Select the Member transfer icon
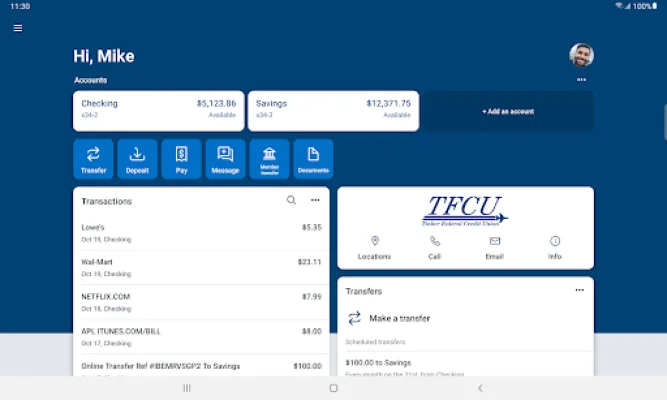667x400 pixels. click(x=269, y=159)
